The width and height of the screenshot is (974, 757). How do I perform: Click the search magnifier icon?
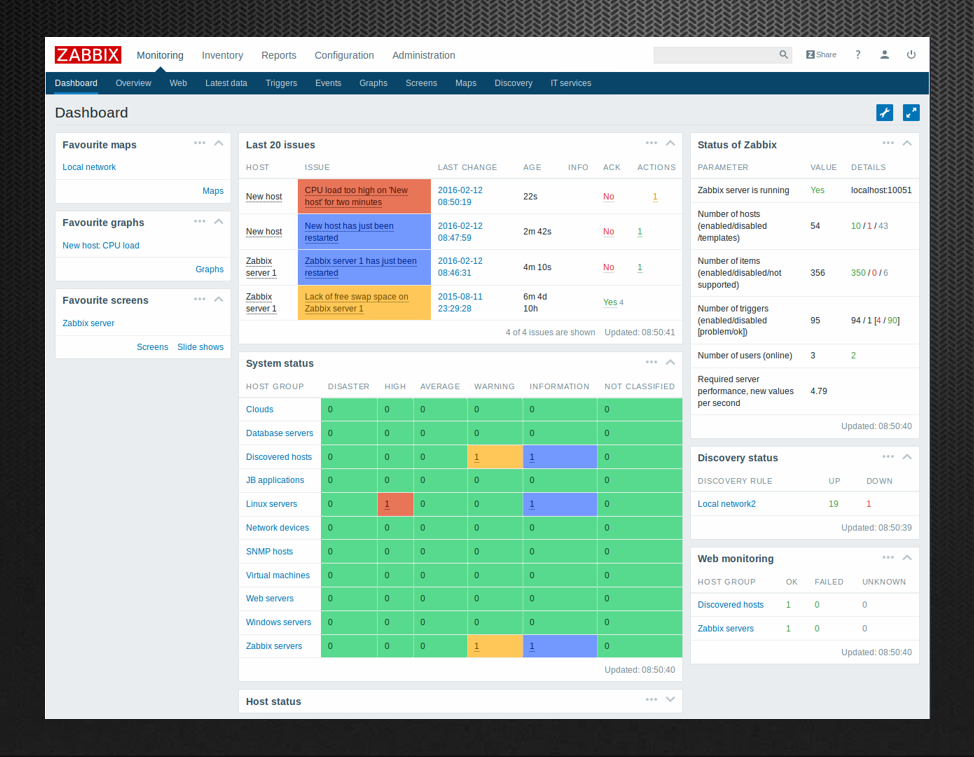[x=784, y=55]
